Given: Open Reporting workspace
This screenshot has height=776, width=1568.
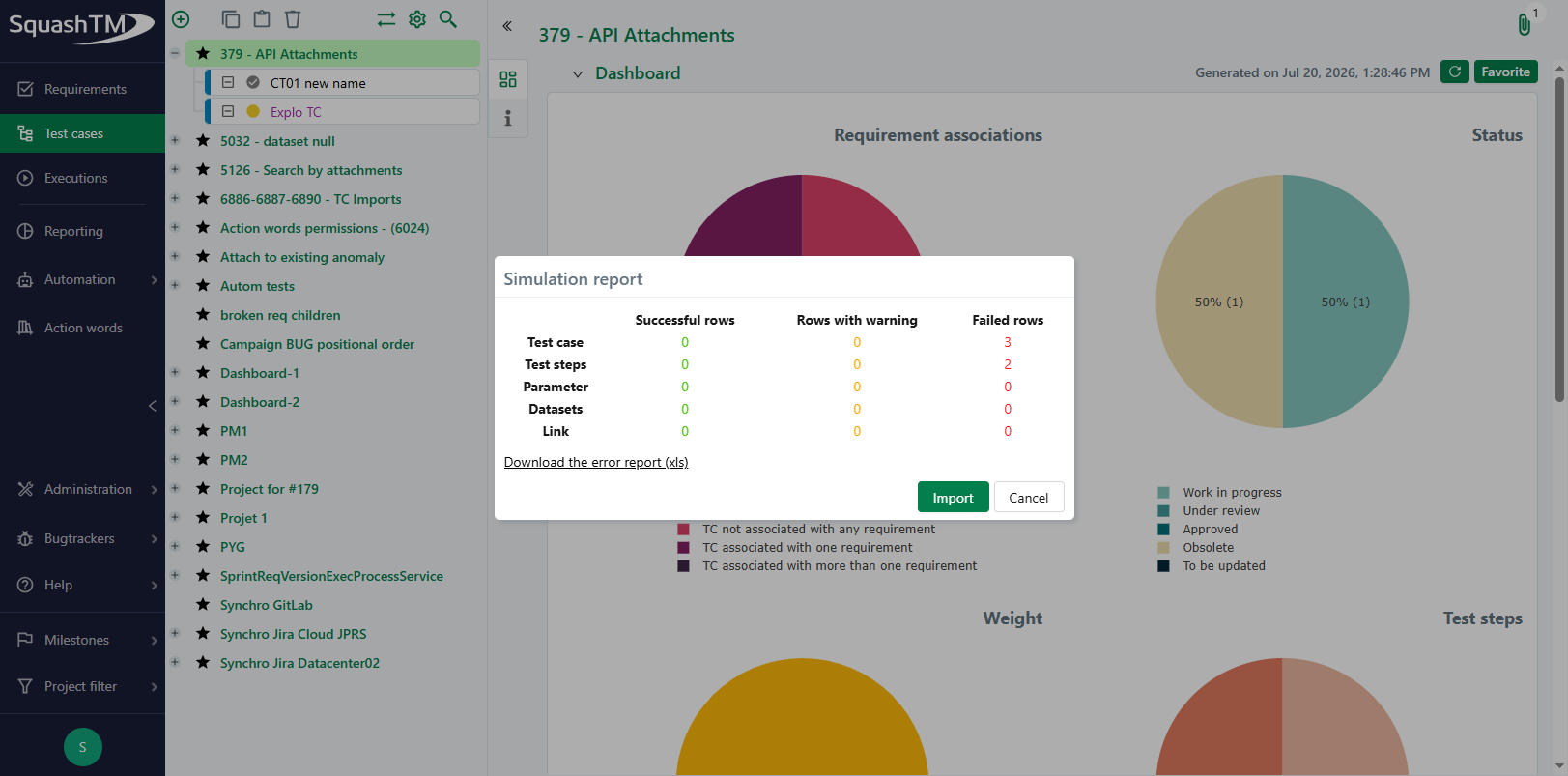Looking at the screenshot, I should click(x=82, y=231).
